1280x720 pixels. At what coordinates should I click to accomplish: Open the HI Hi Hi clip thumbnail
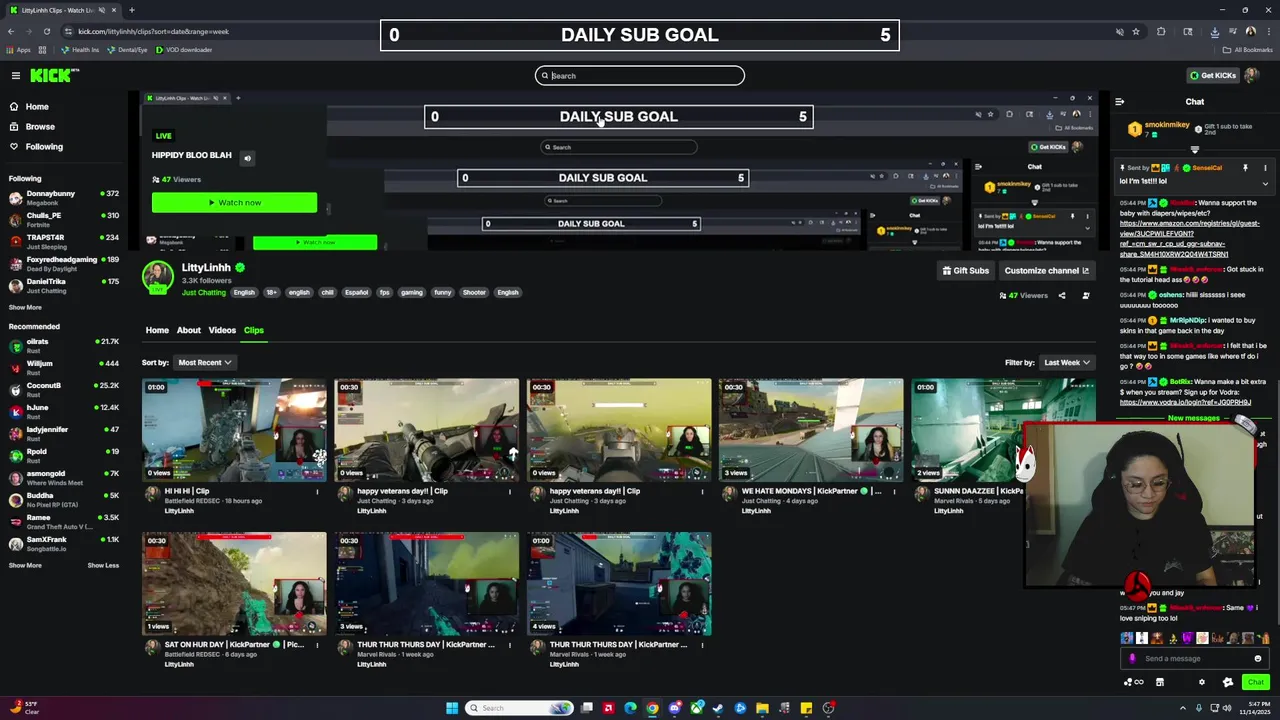[x=234, y=430]
